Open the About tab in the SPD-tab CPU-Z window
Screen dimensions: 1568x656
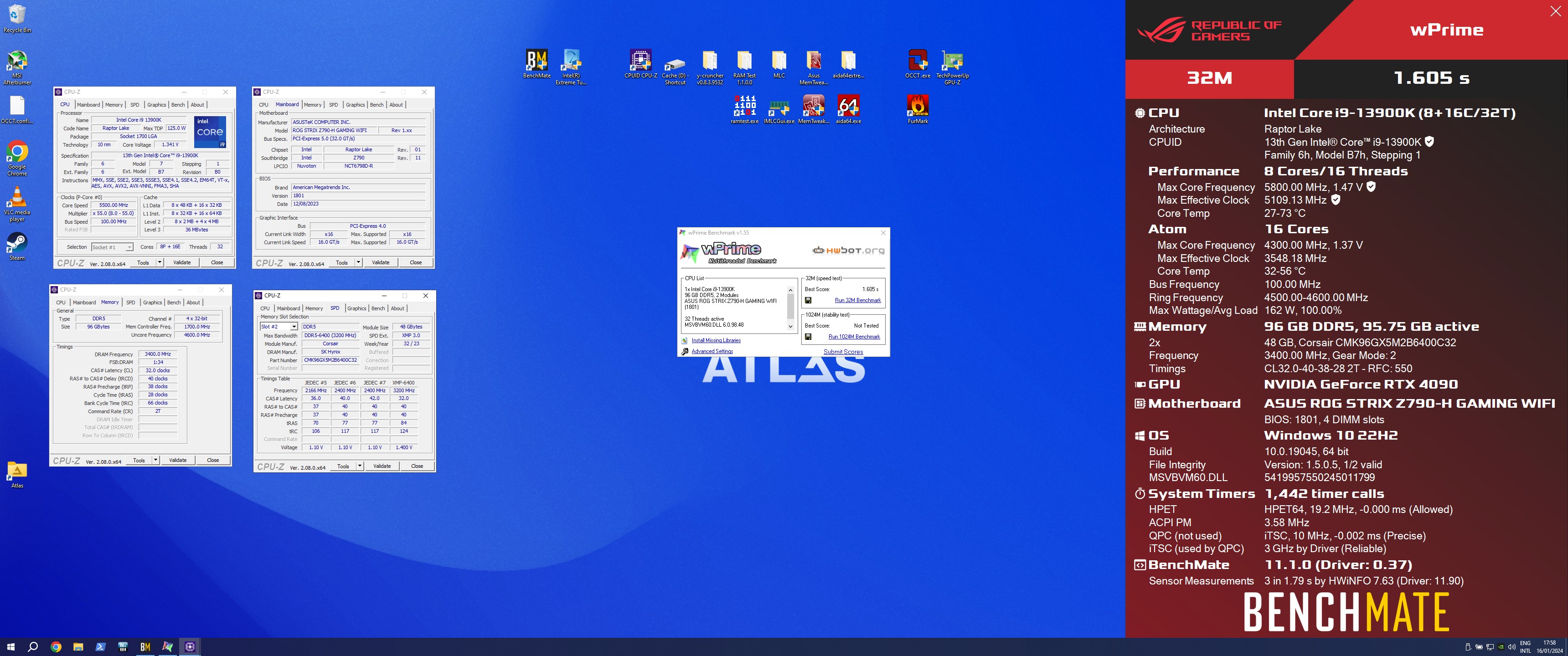397,308
